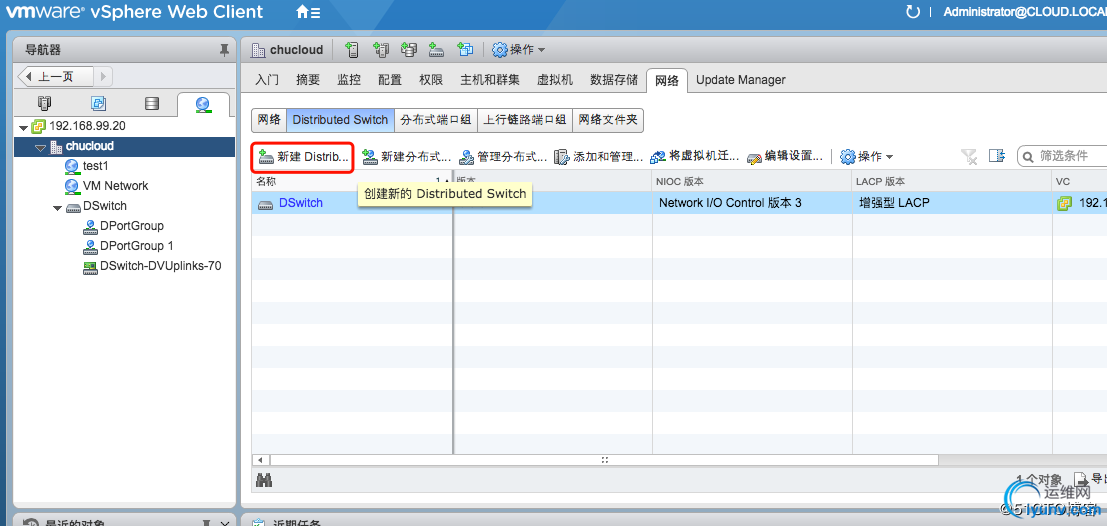Sort by the LACP version column header

(952, 181)
